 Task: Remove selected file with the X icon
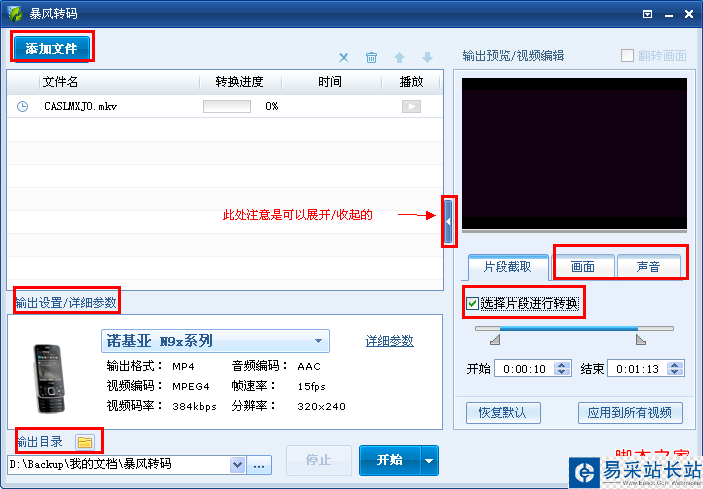(x=343, y=58)
